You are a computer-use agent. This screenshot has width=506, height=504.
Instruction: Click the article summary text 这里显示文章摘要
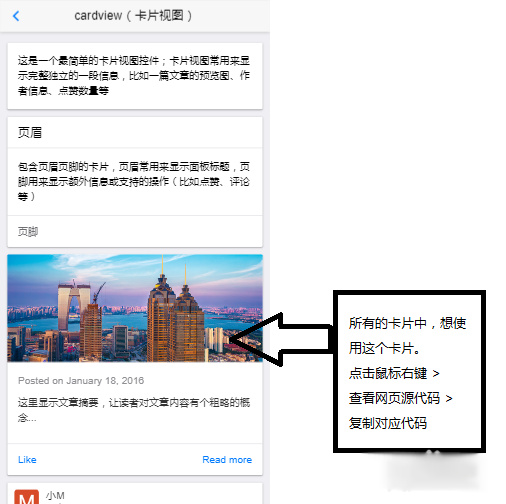[134, 410]
